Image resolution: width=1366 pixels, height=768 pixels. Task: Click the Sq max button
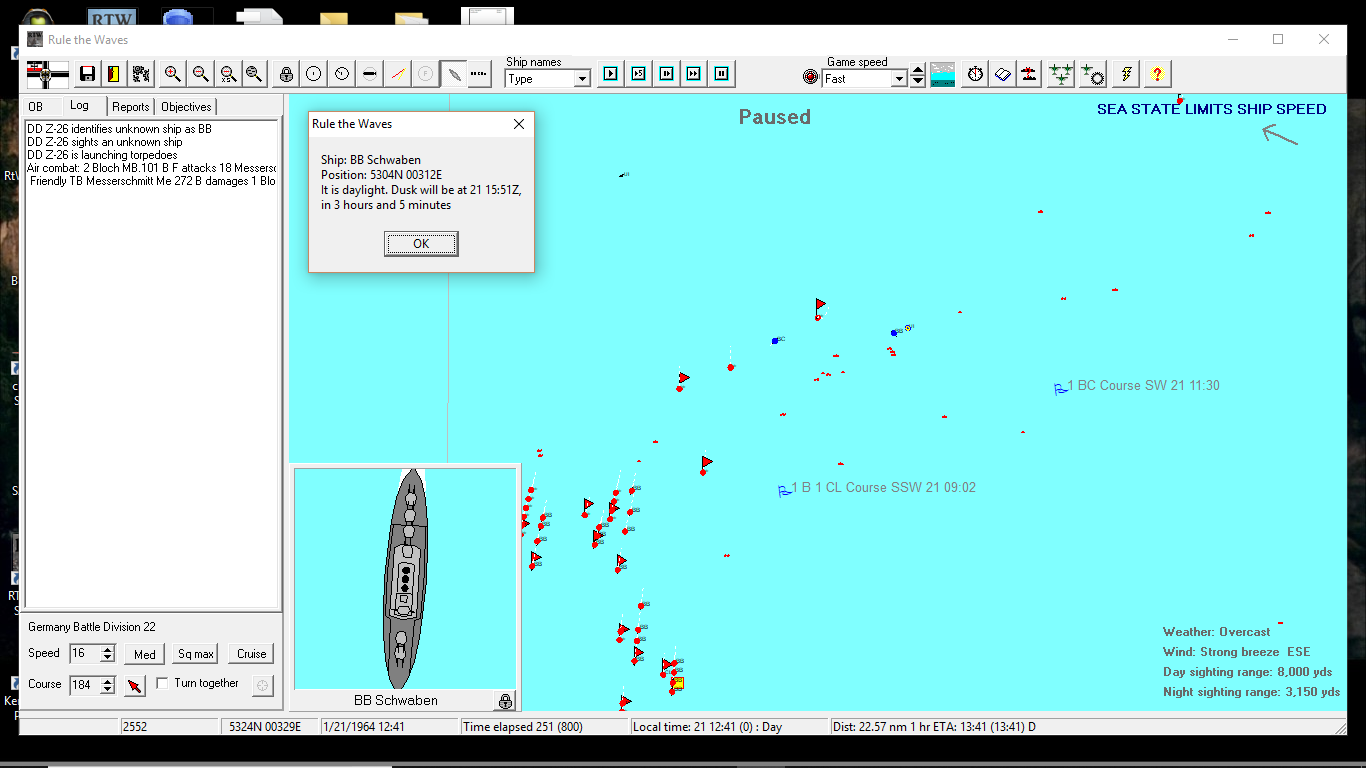pyautogui.click(x=195, y=654)
